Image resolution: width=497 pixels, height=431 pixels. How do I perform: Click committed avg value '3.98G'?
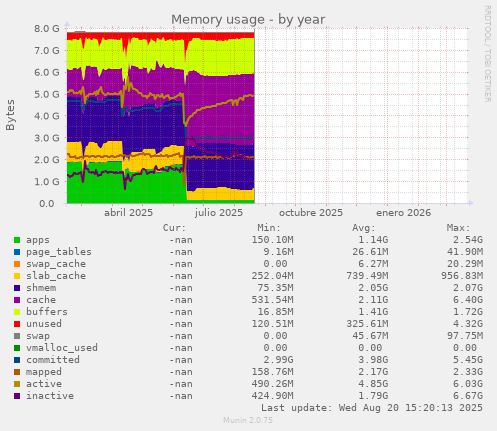pyautogui.click(x=373, y=360)
